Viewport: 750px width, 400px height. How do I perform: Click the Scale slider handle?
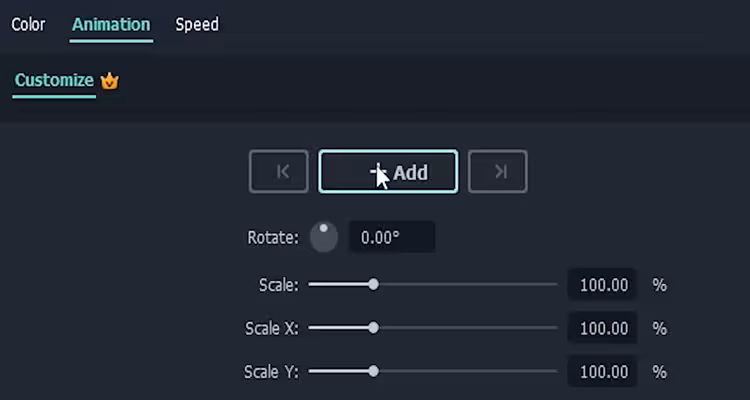click(373, 285)
